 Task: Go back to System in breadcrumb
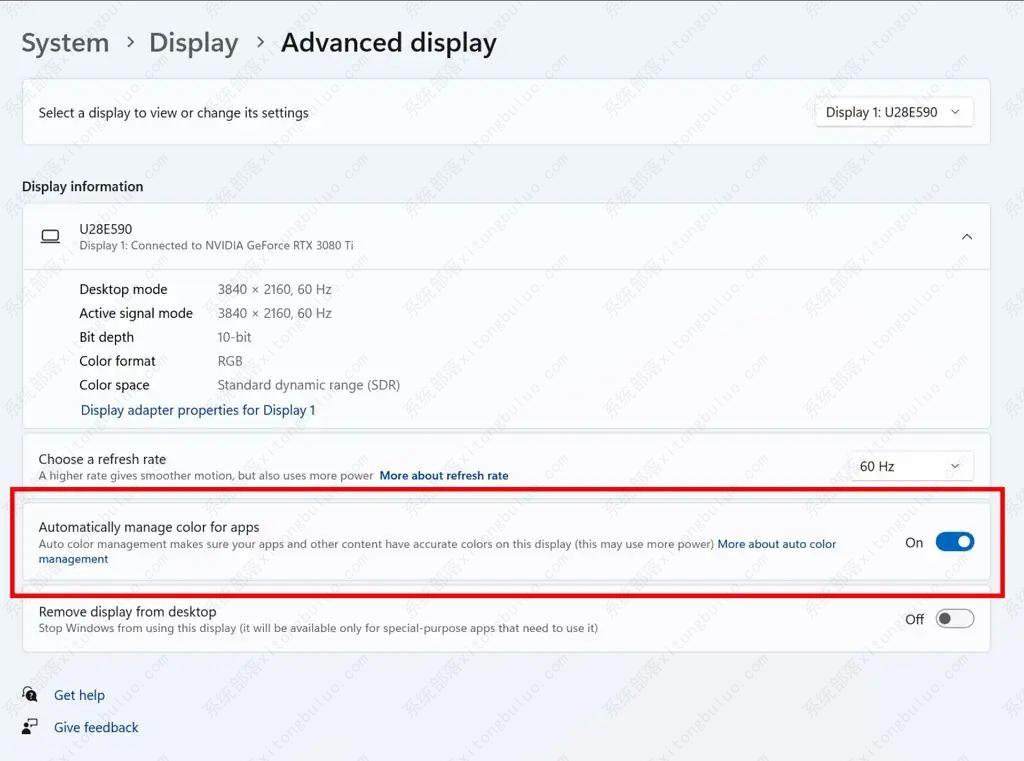(x=65, y=43)
